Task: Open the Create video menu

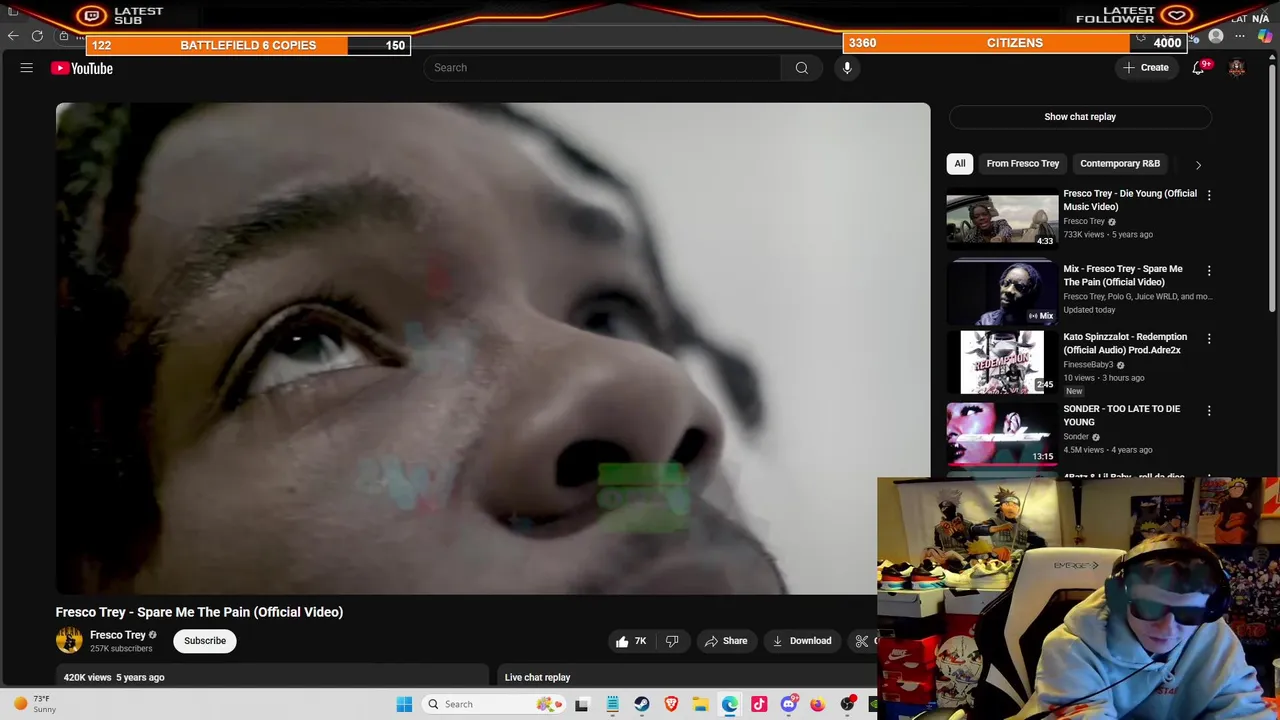Action: click(x=1145, y=68)
